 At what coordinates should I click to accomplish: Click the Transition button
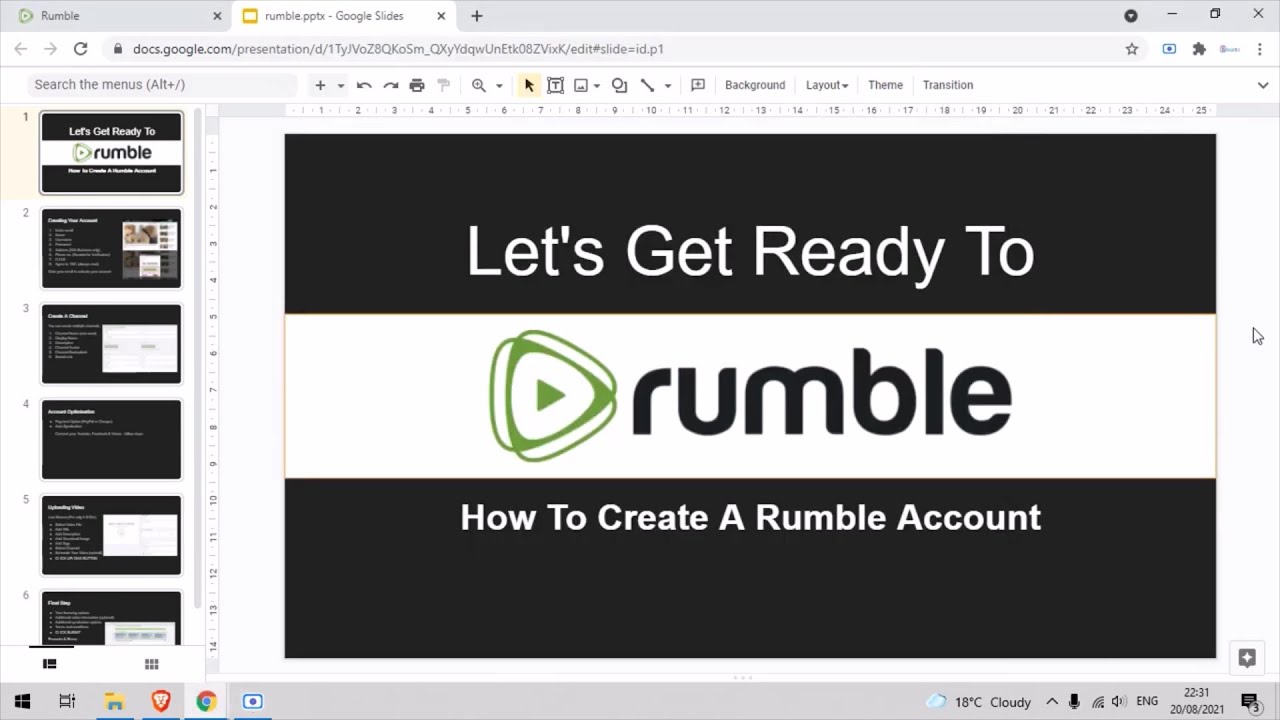[x=948, y=85]
